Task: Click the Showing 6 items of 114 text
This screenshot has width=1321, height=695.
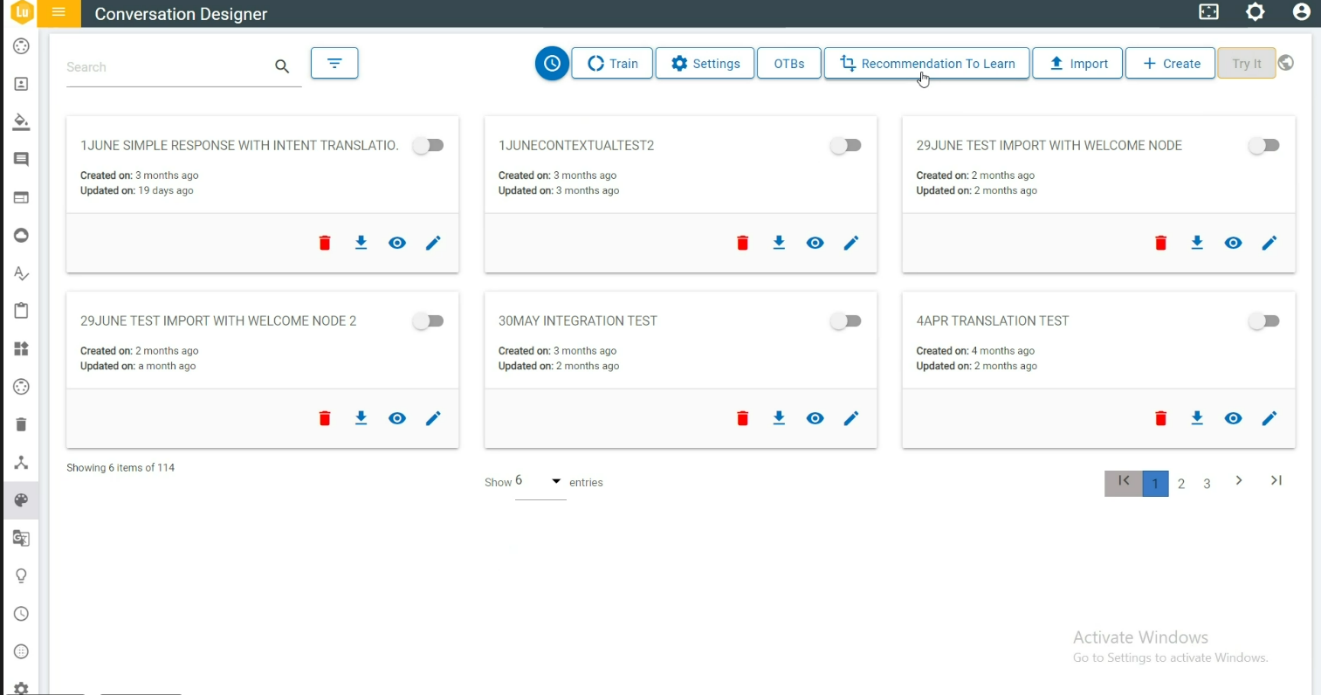Action: (120, 467)
